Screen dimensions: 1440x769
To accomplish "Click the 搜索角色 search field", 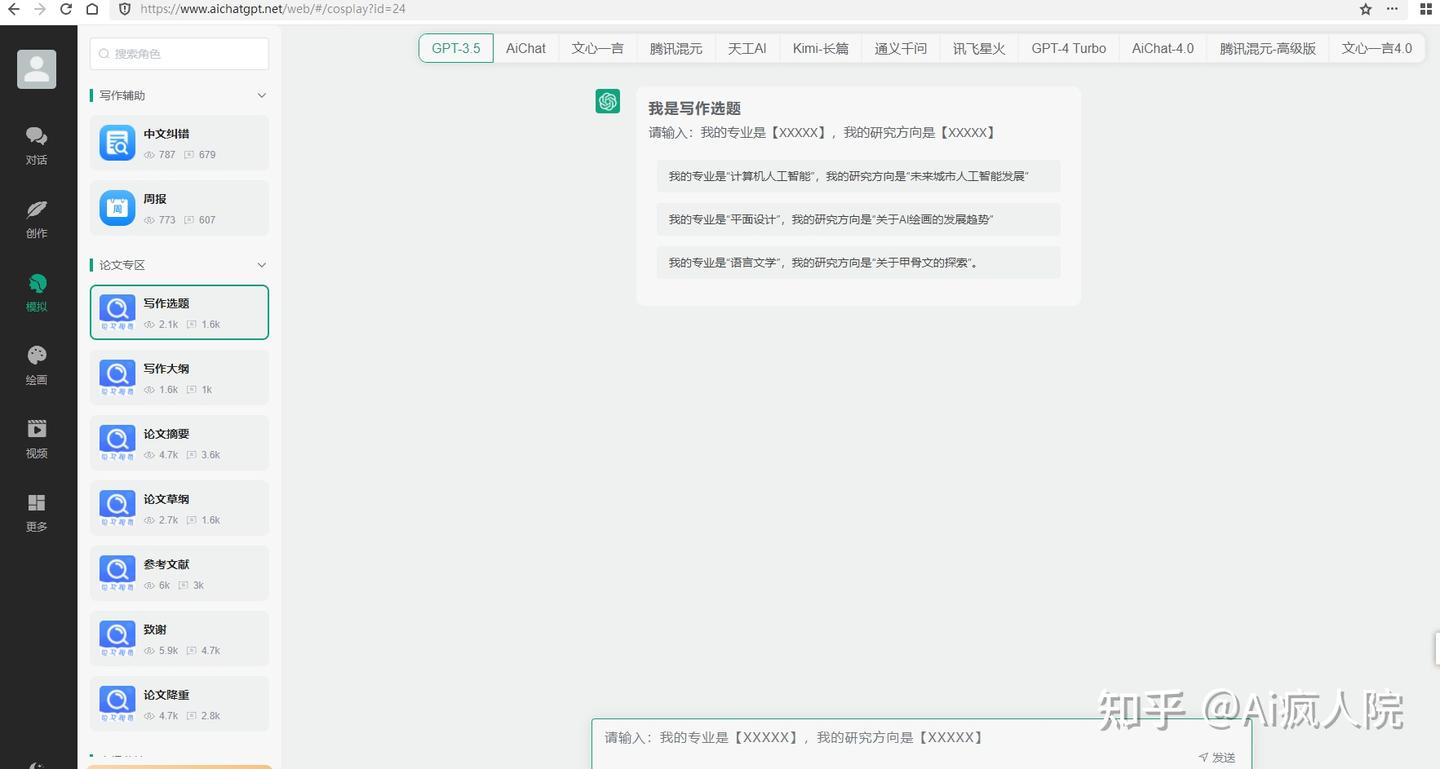I will pyautogui.click(x=179, y=54).
